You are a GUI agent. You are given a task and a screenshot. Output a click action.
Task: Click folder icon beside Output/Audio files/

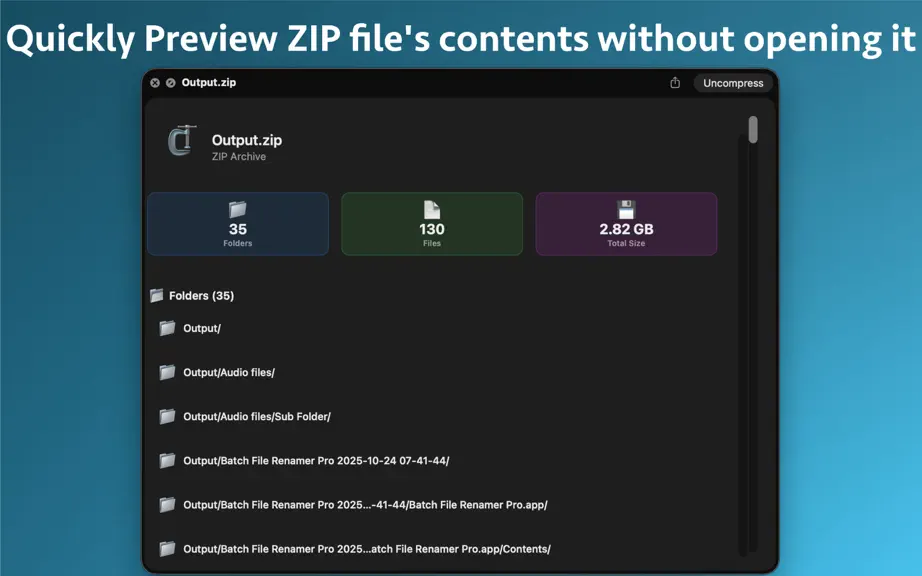pos(167,372)
